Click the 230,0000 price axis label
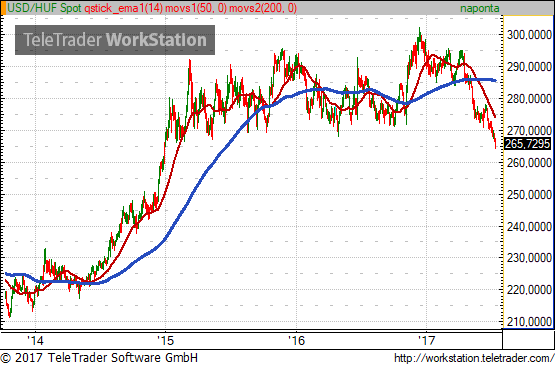555x367 pixels. (529, 258)
